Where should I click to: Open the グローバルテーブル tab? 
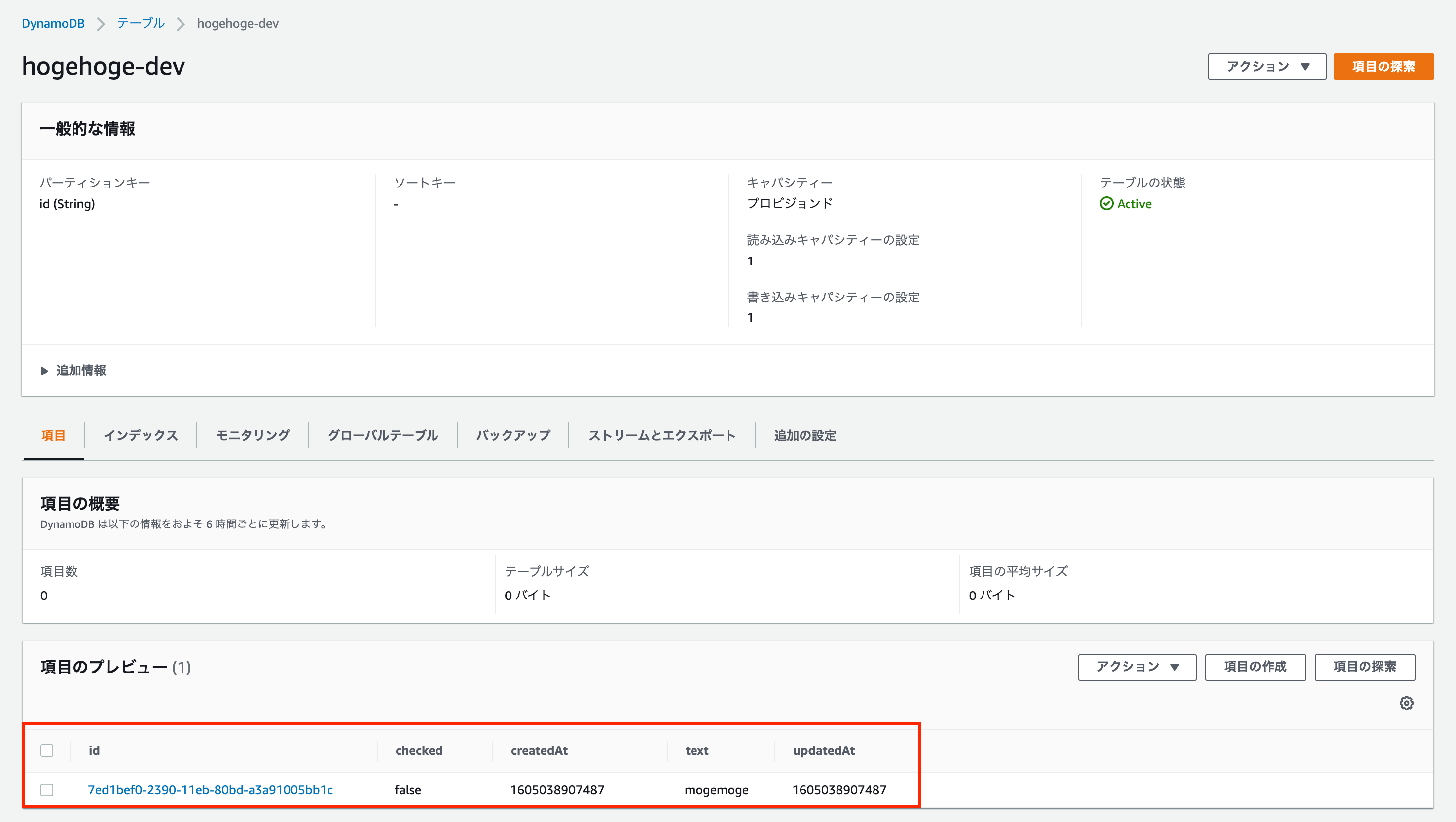click(383, 435)
